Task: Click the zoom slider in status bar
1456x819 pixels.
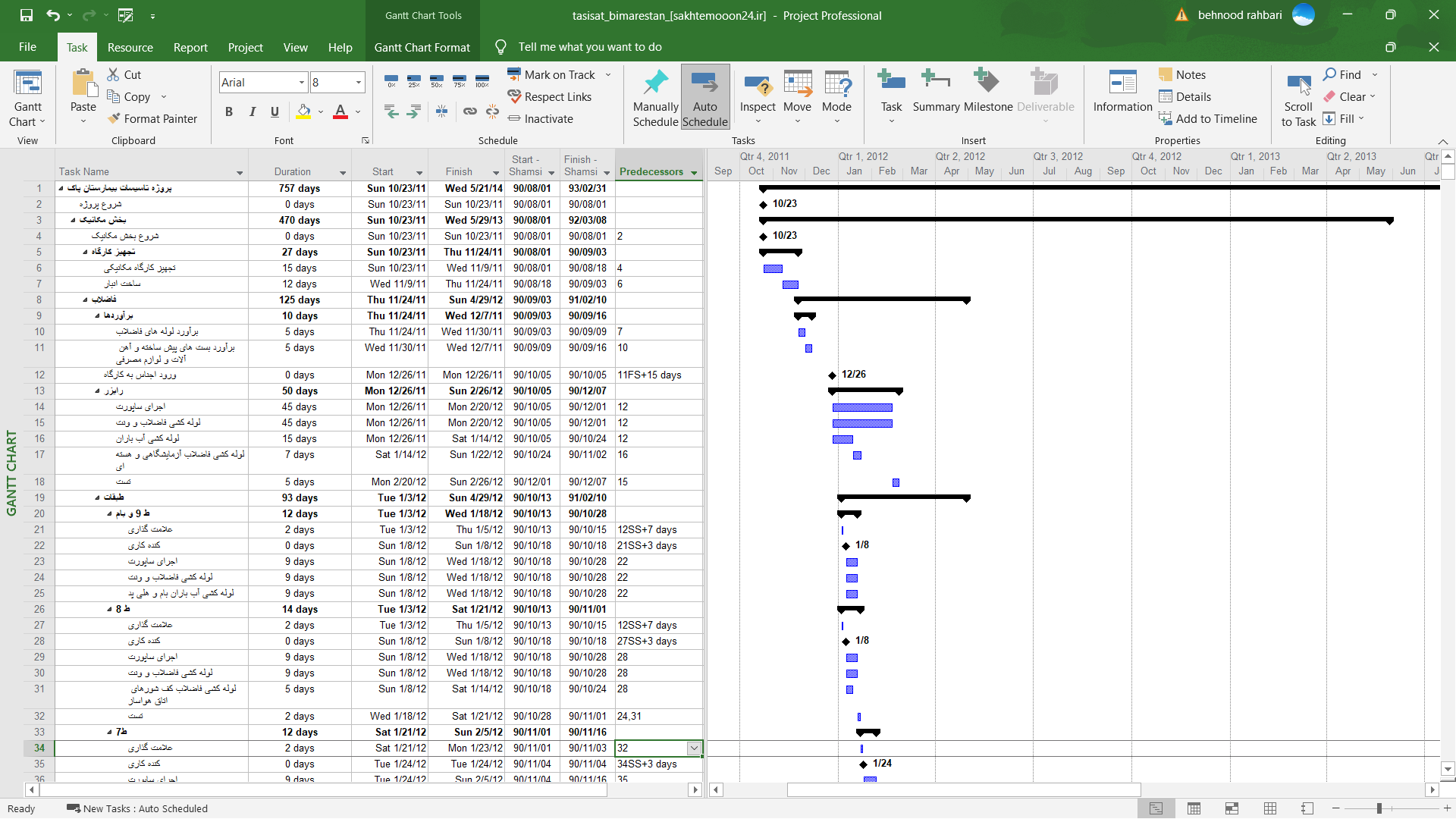Action: tap(1379, 808)
